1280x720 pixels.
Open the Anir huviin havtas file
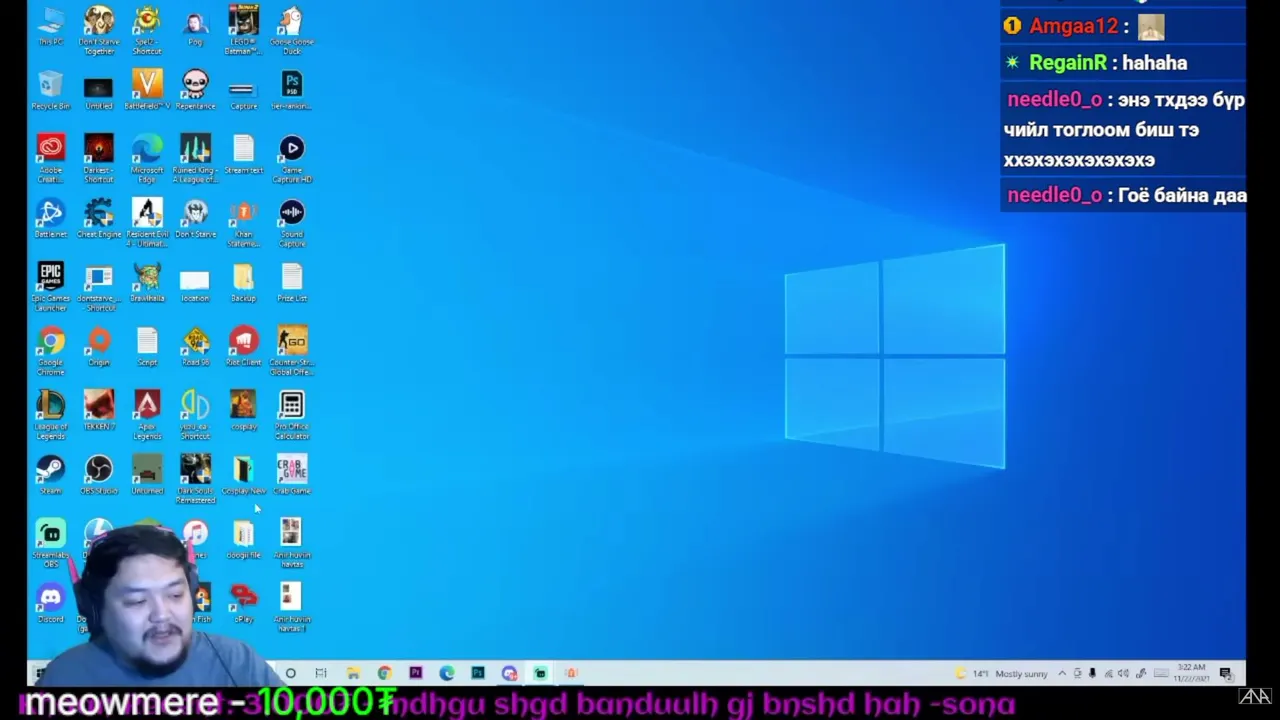(x=291, y=542)
